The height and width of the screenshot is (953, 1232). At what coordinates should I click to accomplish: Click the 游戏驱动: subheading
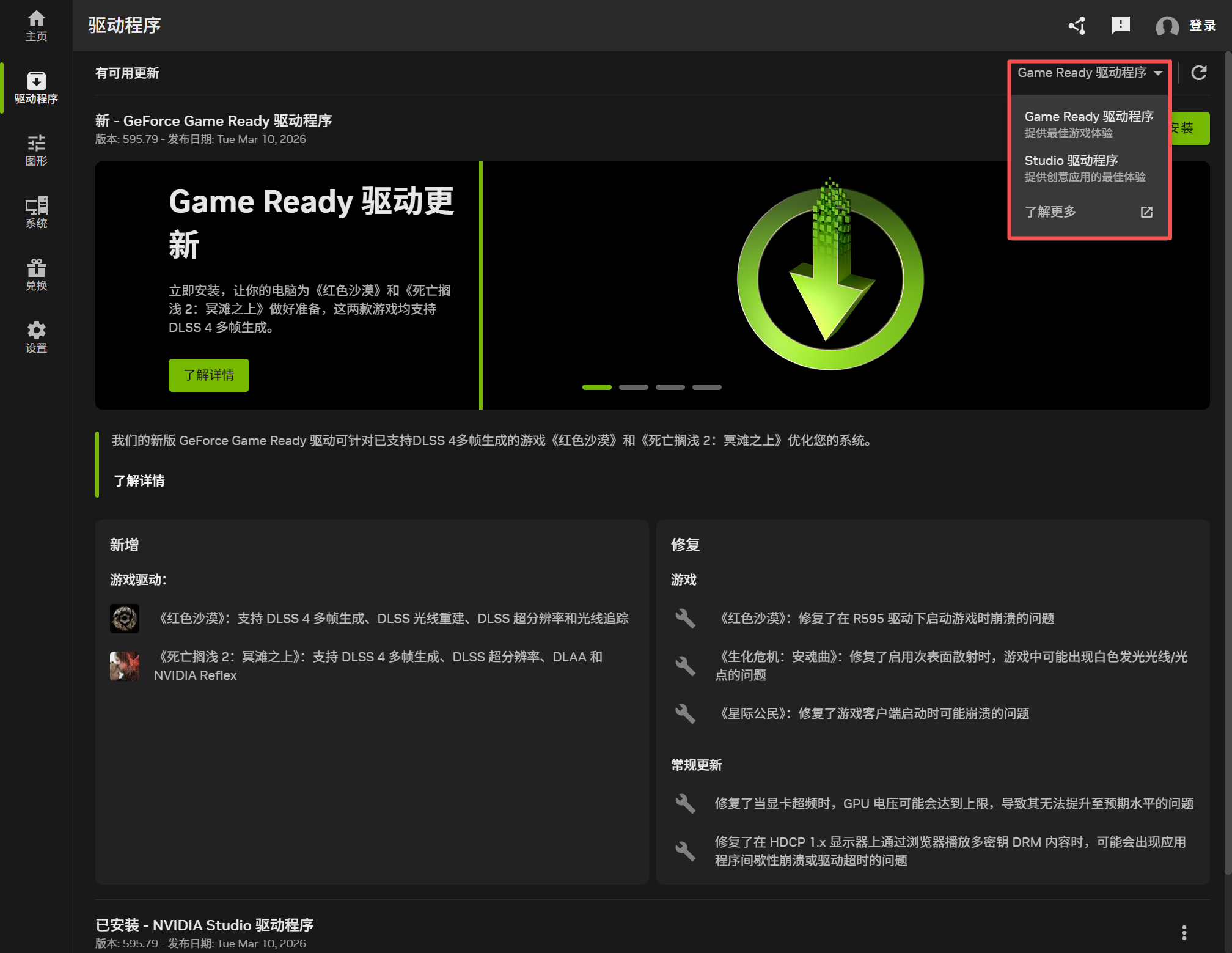139,580
